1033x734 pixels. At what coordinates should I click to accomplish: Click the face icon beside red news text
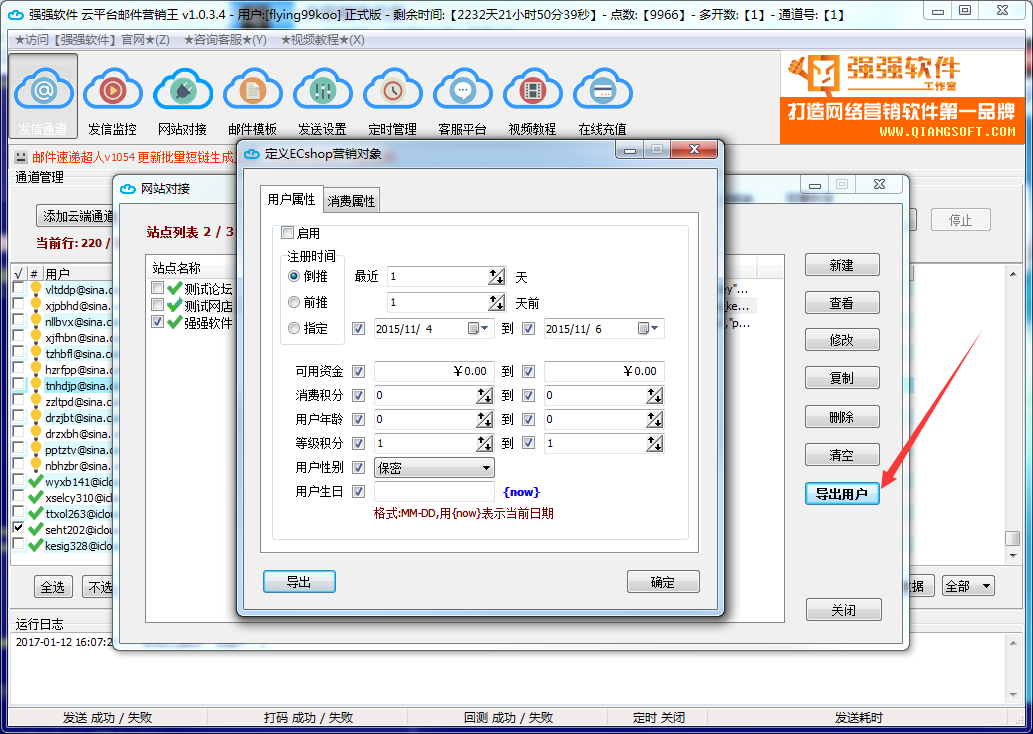click(x=21, y=157)
